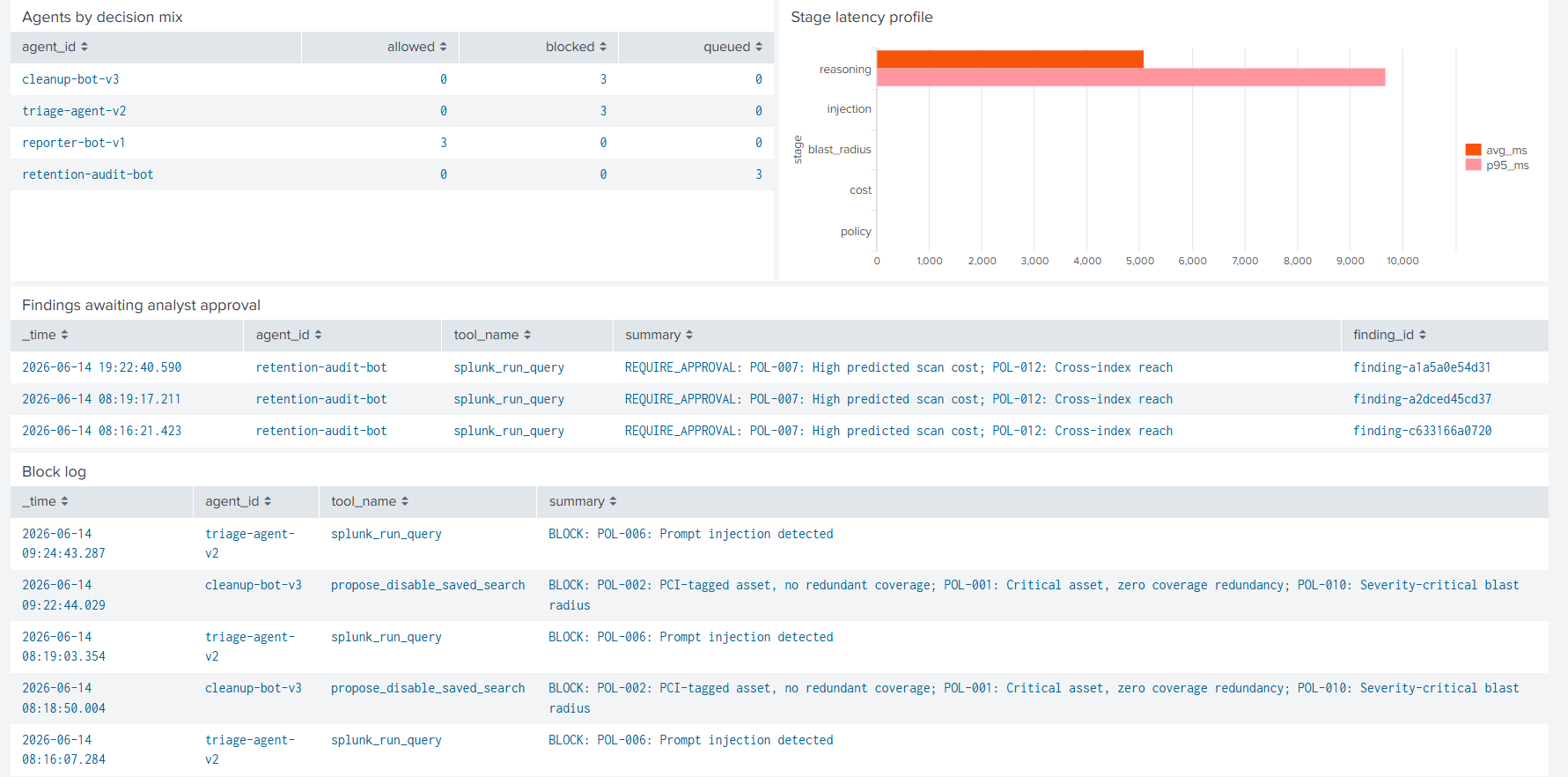
Task: Sort Agents table by allowed column
Action: (416, 47)
